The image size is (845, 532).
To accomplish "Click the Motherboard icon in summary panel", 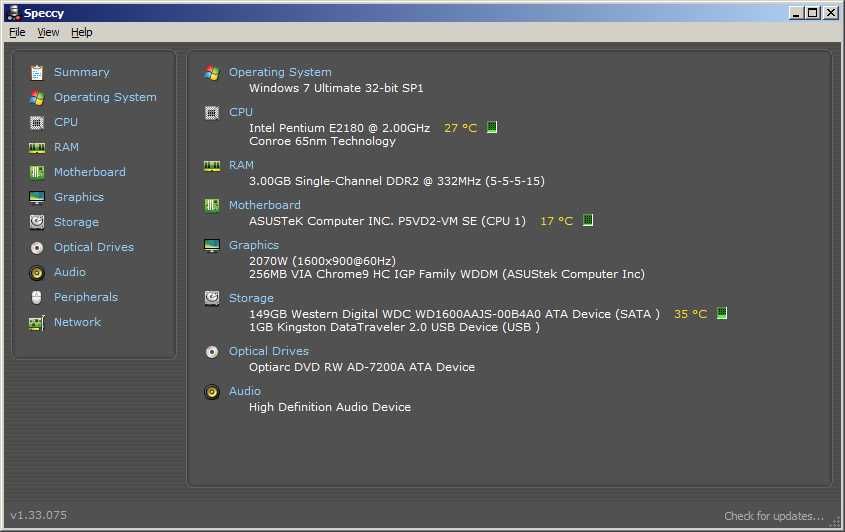I will [x=212, y=205].
